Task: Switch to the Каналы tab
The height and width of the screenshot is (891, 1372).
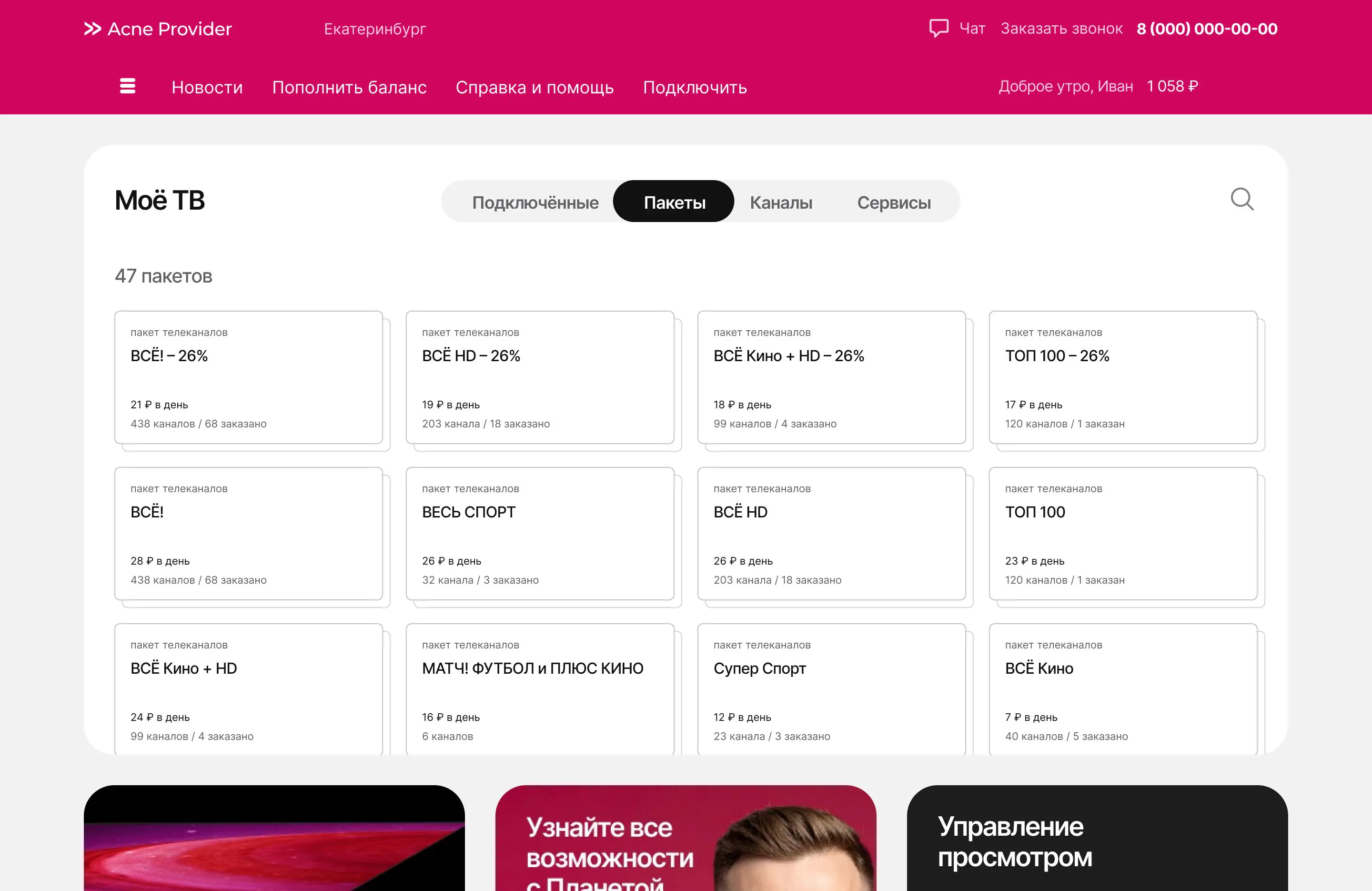Action: (781, 202)
